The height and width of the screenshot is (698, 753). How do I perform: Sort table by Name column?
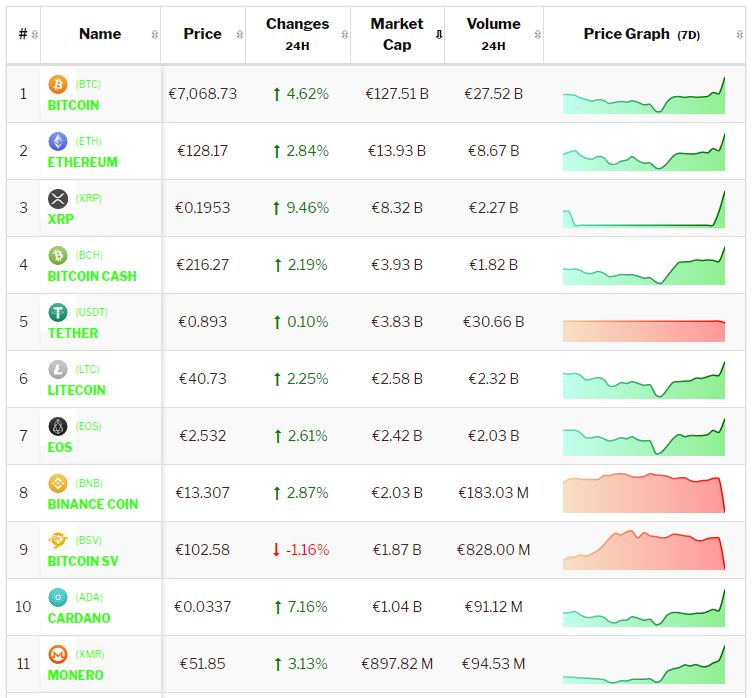coord(100,34)
